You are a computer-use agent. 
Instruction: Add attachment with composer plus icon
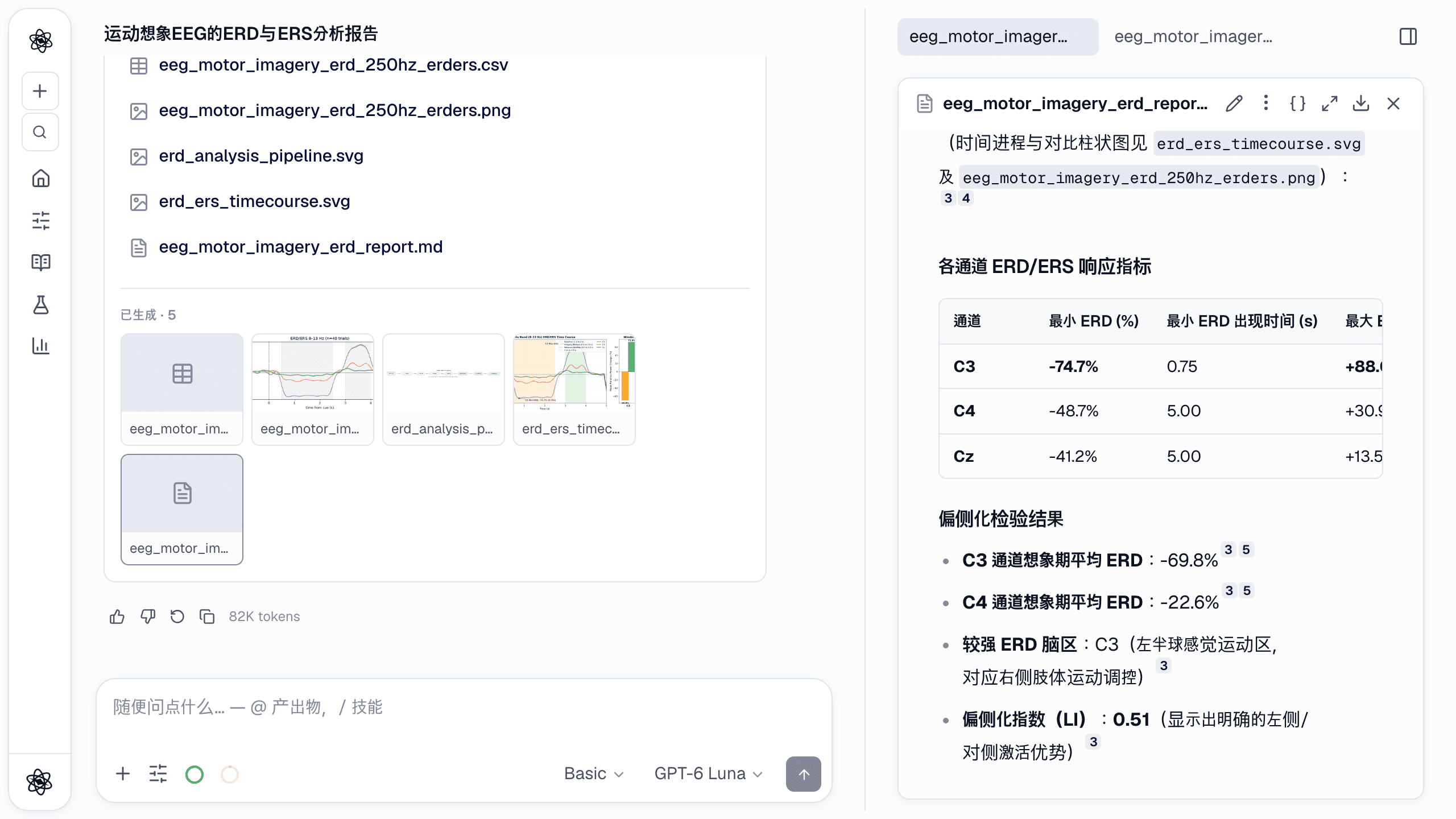[x=123, y=774]
